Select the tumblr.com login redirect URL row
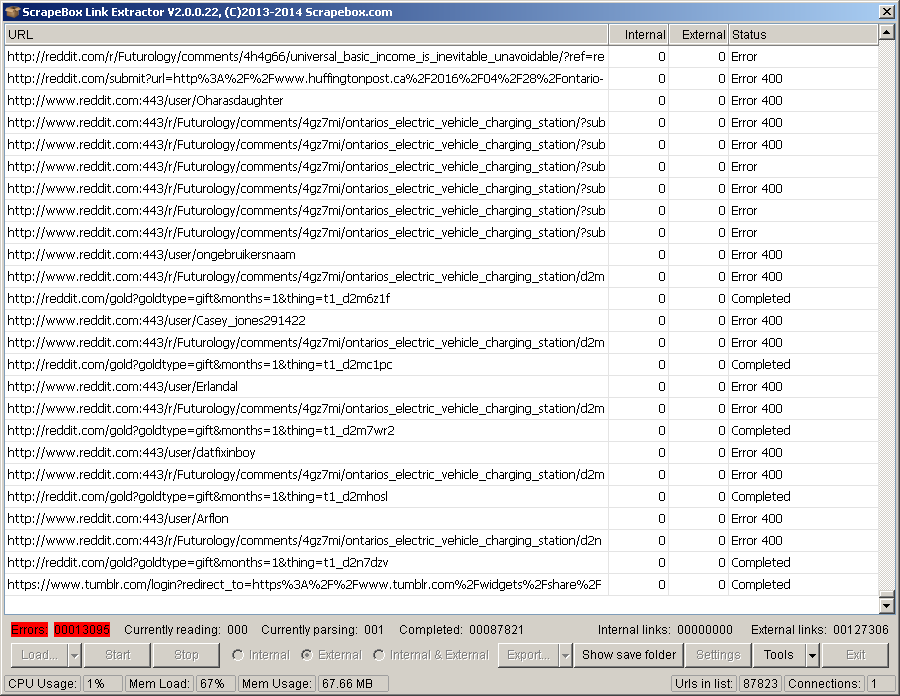The width and height of the screenshot is (900, 696). pyautogui.click(x=441, y=585)
